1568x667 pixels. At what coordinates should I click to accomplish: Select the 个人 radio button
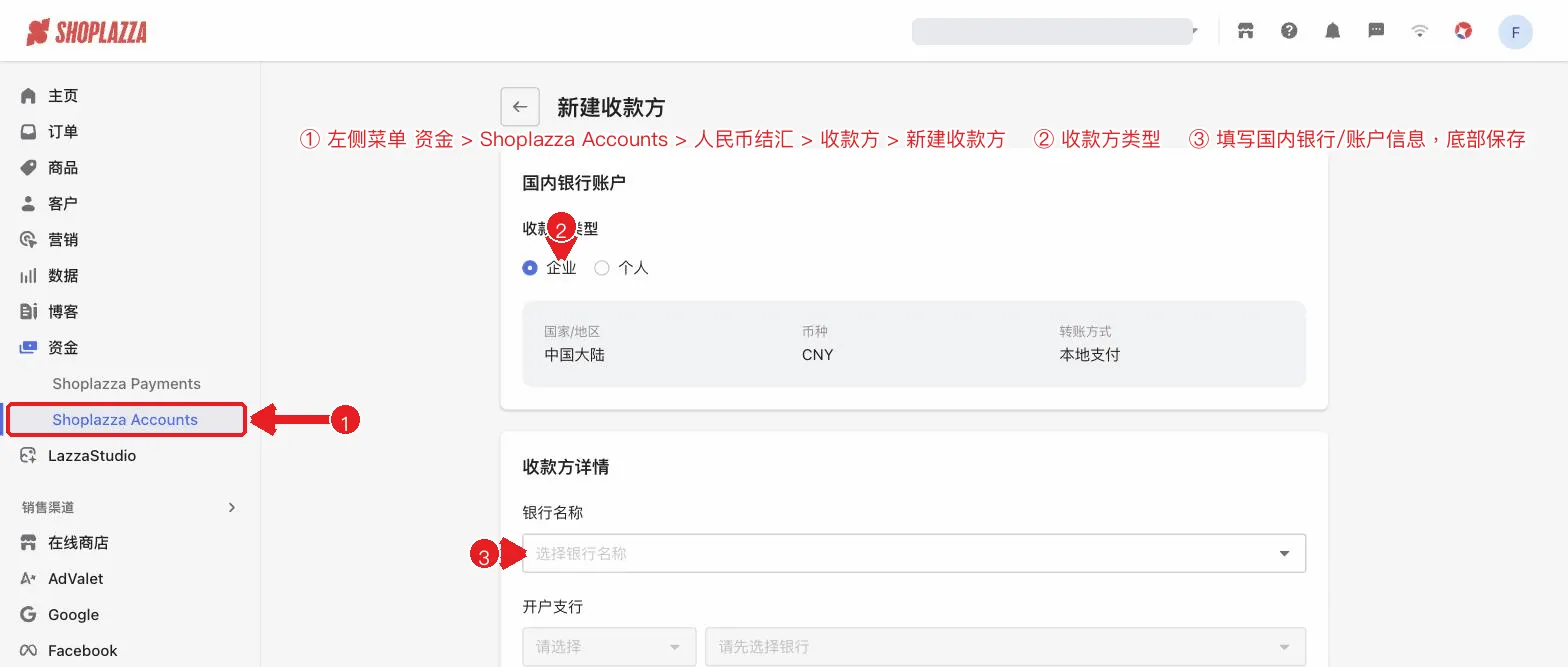601,268
